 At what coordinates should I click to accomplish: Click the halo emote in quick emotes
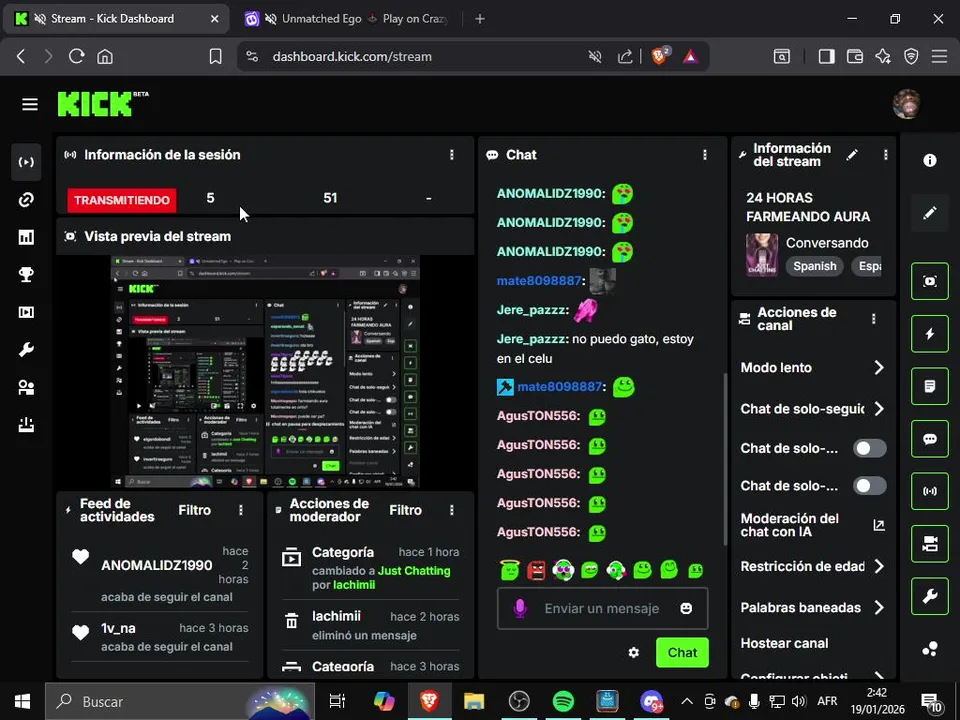click(x=509, y=570)
